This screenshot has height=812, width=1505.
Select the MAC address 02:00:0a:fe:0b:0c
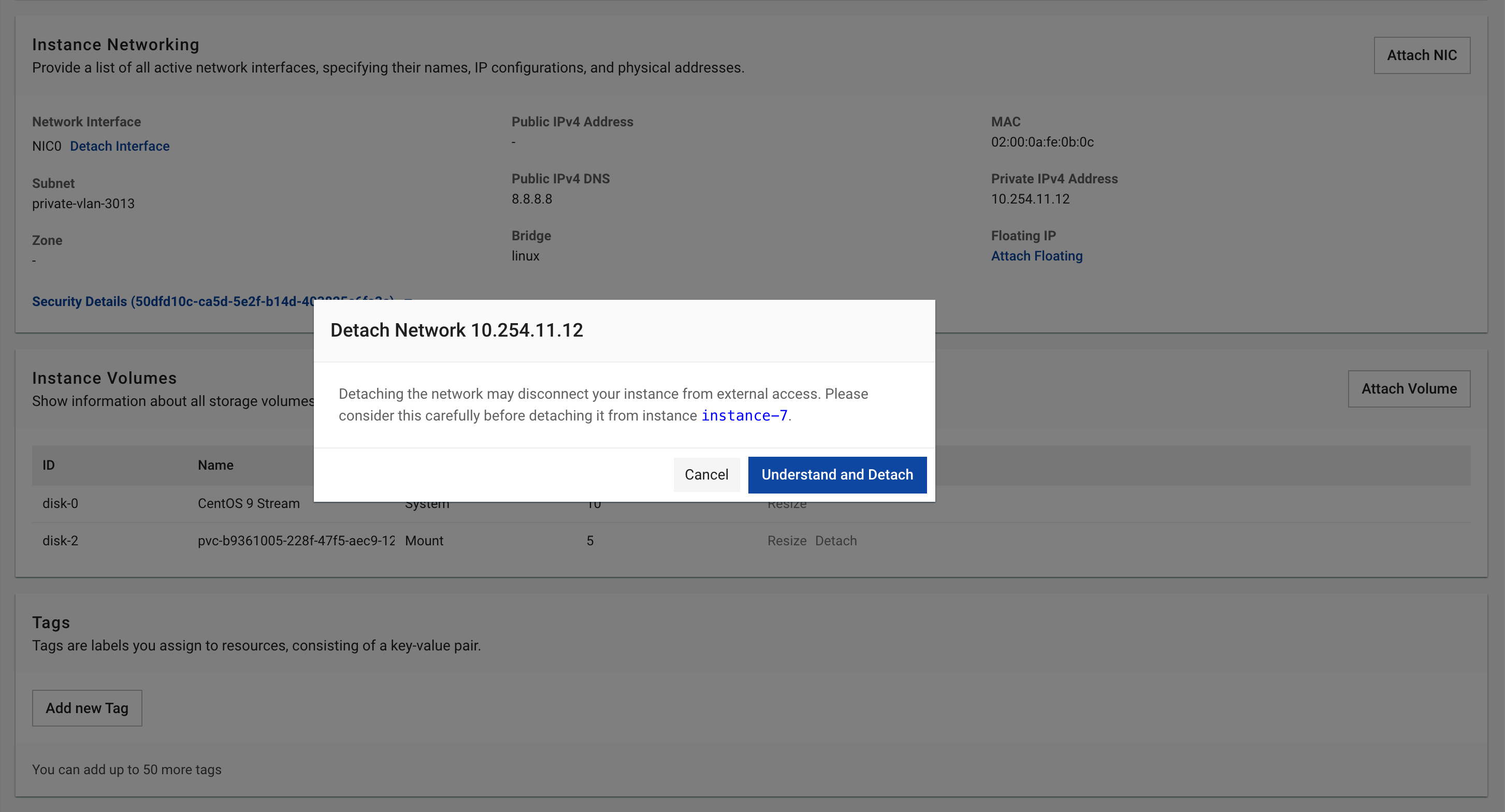tap(1041, 142)
